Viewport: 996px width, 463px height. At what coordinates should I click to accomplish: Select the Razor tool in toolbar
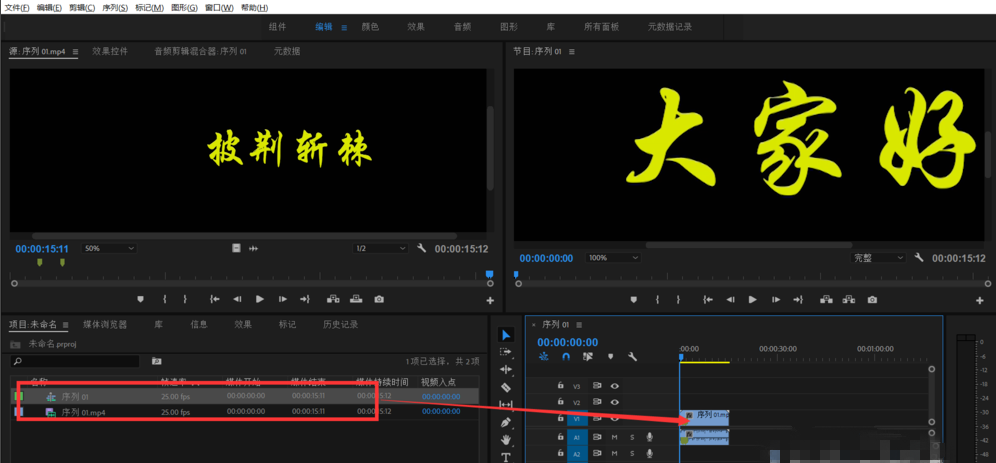(506, 386)
